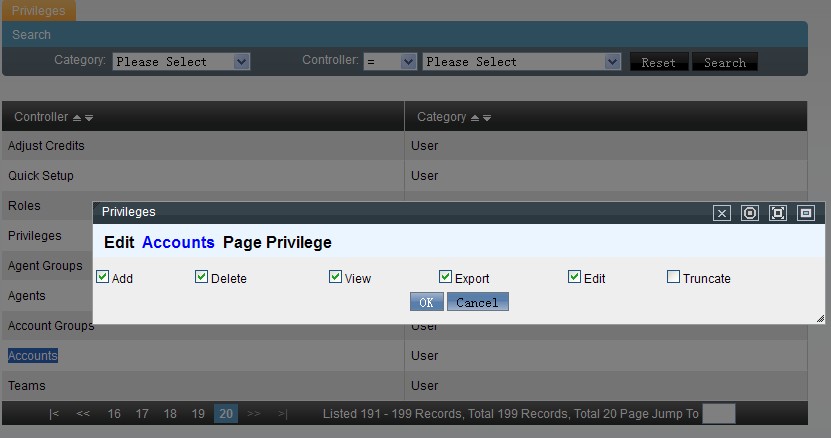Click the rightmost rectangle icon in dialog titlebar
The width and height of the screenshot is (831, 438).
[x=806, y=213]
